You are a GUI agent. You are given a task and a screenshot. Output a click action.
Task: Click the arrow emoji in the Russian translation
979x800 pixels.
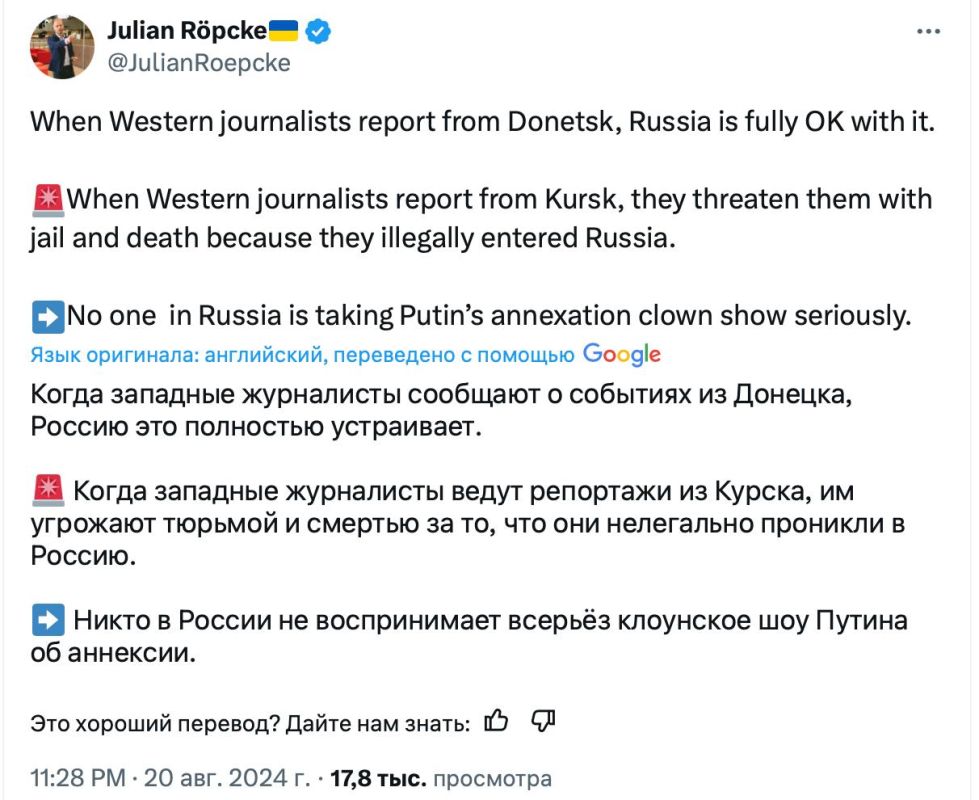click(46, 619)
